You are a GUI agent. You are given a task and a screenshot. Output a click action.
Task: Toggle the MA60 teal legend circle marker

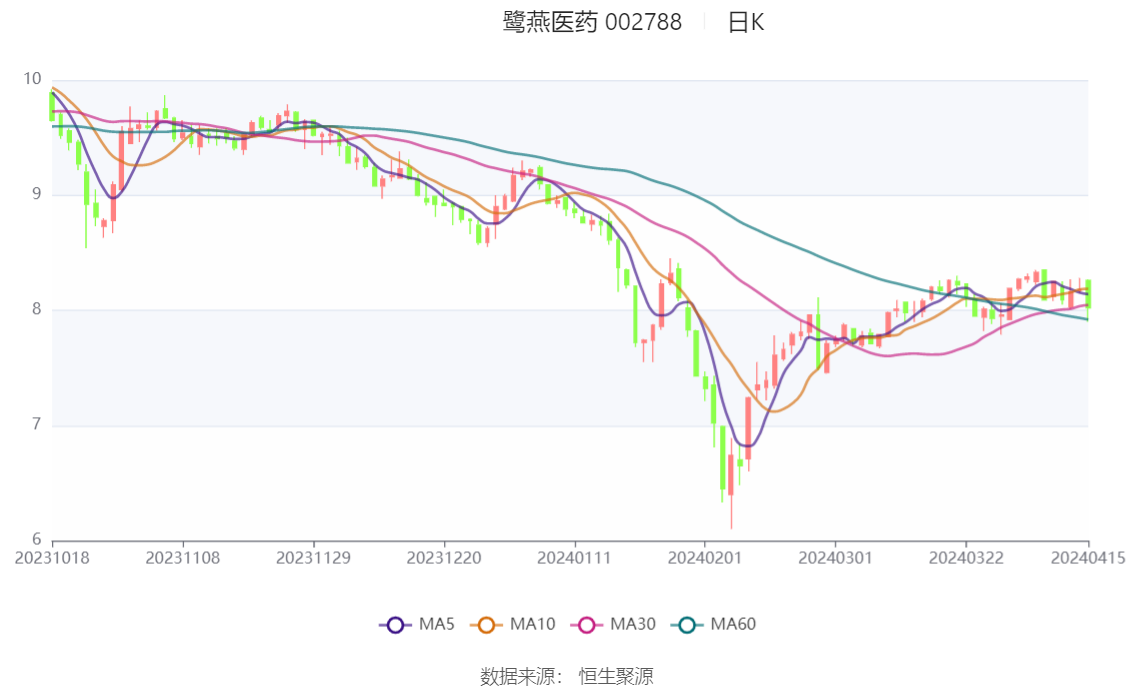[x=687, y=625]
